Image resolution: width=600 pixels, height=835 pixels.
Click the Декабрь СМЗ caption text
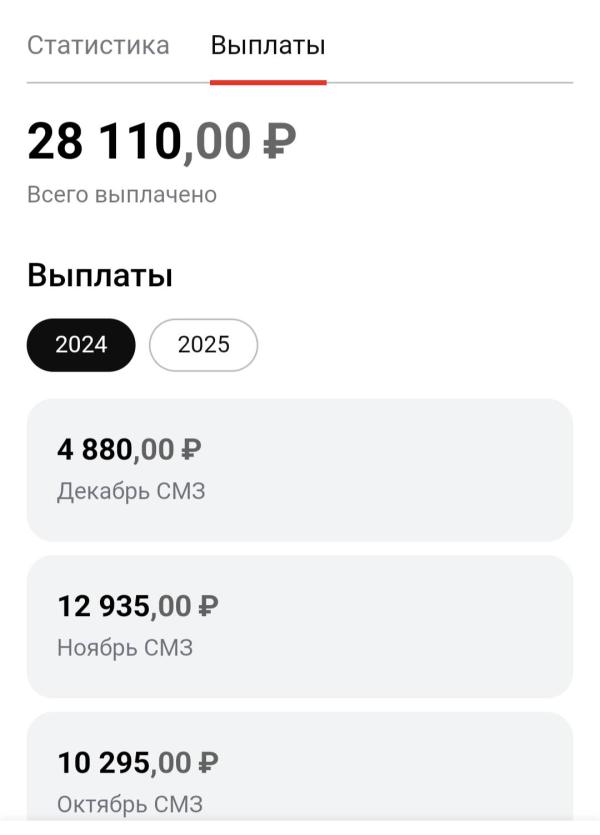pyautogui.click(x=131, y=491)
